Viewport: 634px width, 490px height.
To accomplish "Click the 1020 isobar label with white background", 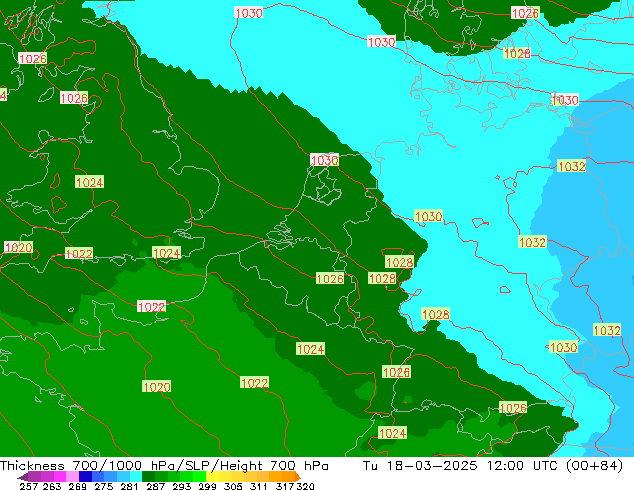I will (x=18, y=247).
